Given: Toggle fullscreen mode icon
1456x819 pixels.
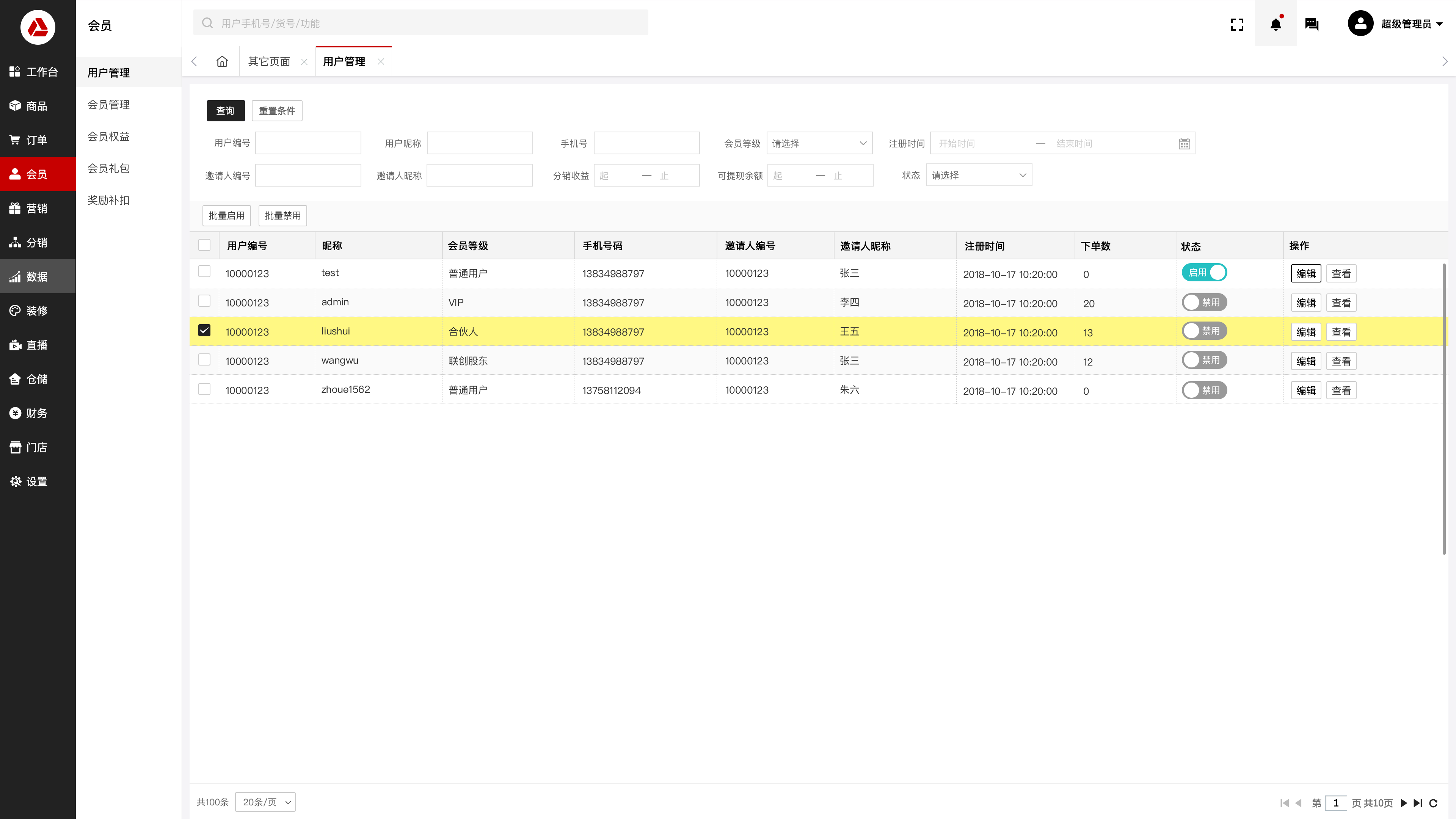Looking at the screenshot, I should point(1237,24).
